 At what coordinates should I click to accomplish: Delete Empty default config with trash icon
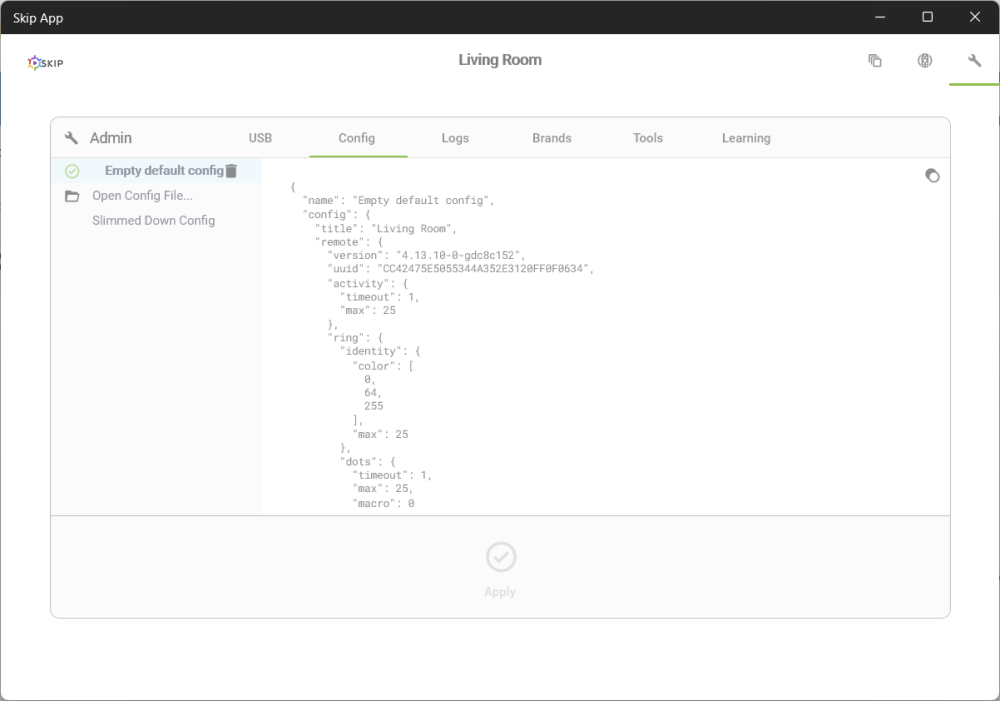(232, 170)
